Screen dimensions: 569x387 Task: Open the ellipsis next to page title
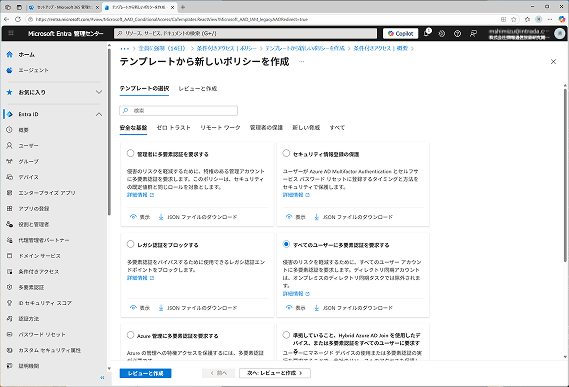[302, 62]
